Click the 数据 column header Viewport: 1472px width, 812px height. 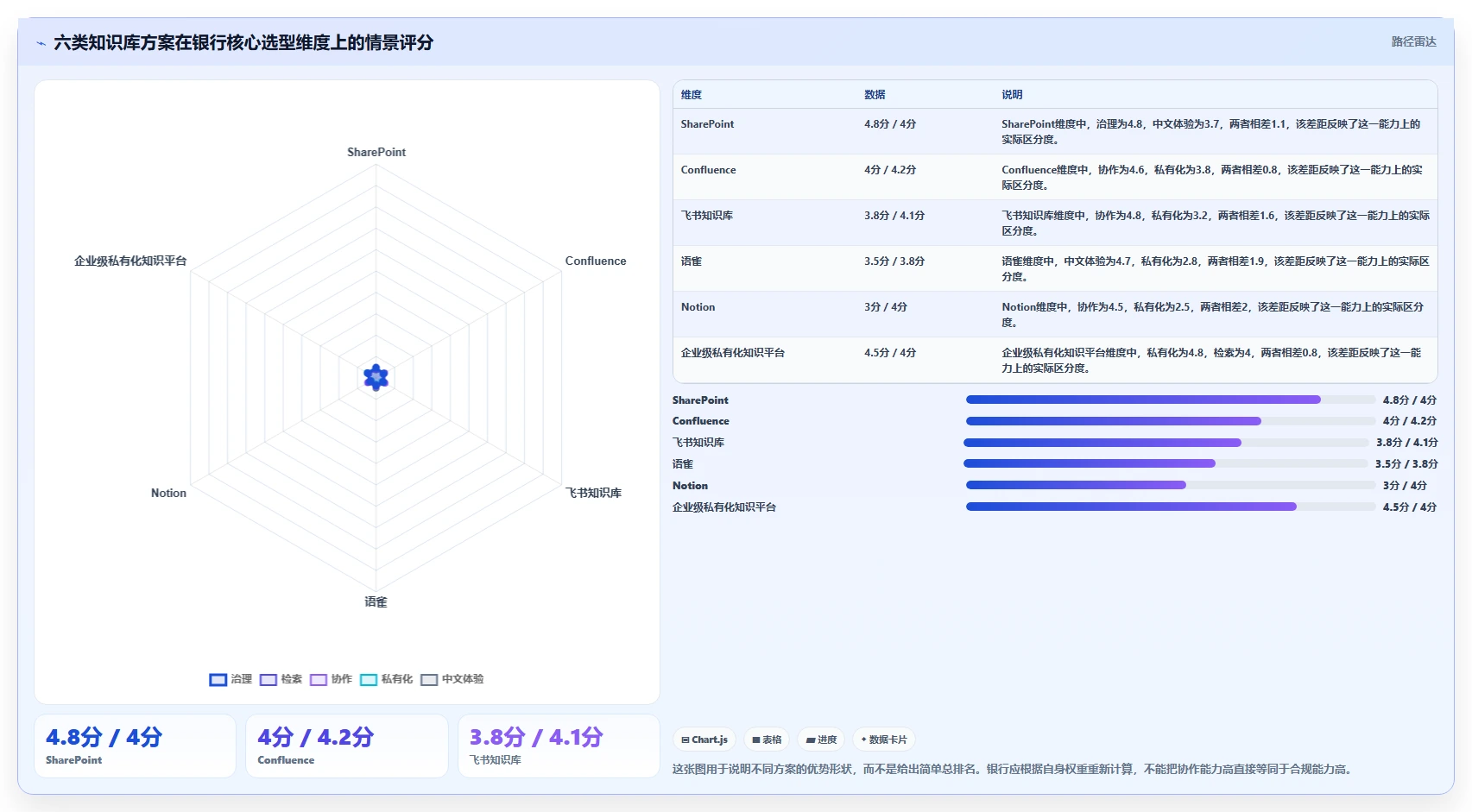[875, 95]
